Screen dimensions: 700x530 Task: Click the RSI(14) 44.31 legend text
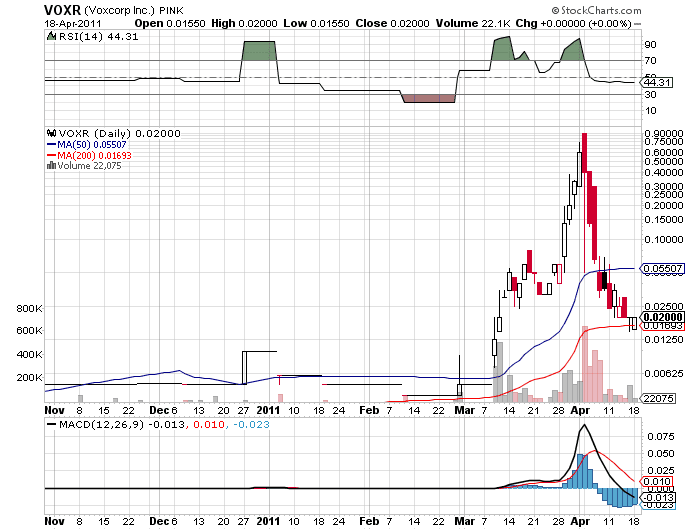[98, 37]
